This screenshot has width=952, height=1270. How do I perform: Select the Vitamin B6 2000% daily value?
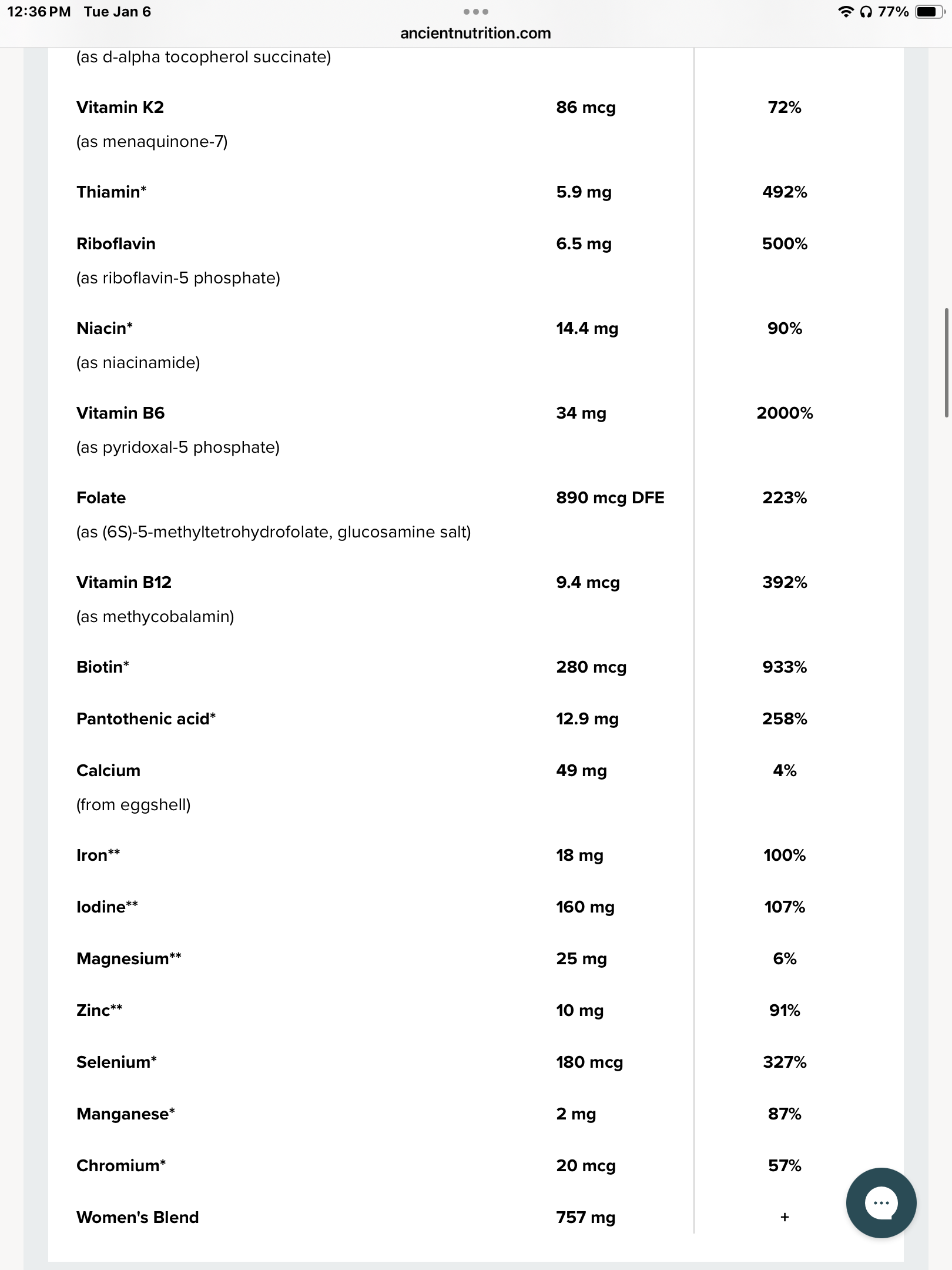pos(785,413)
